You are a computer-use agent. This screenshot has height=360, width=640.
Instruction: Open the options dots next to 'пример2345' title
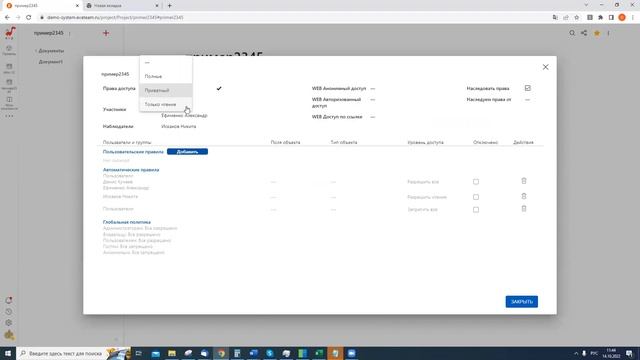pos(69,33)
